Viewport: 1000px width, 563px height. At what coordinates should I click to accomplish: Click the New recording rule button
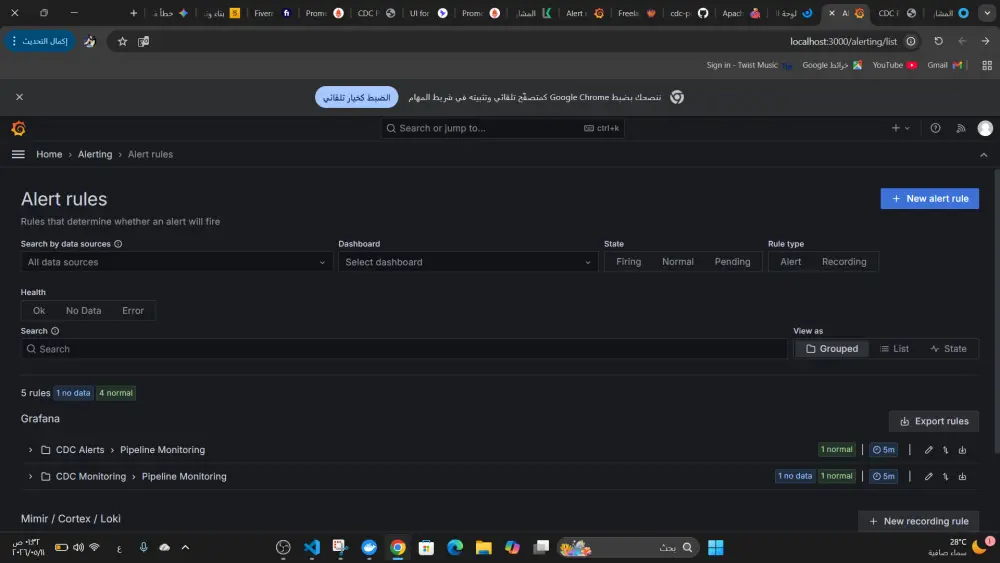click(x=918, y=521)
